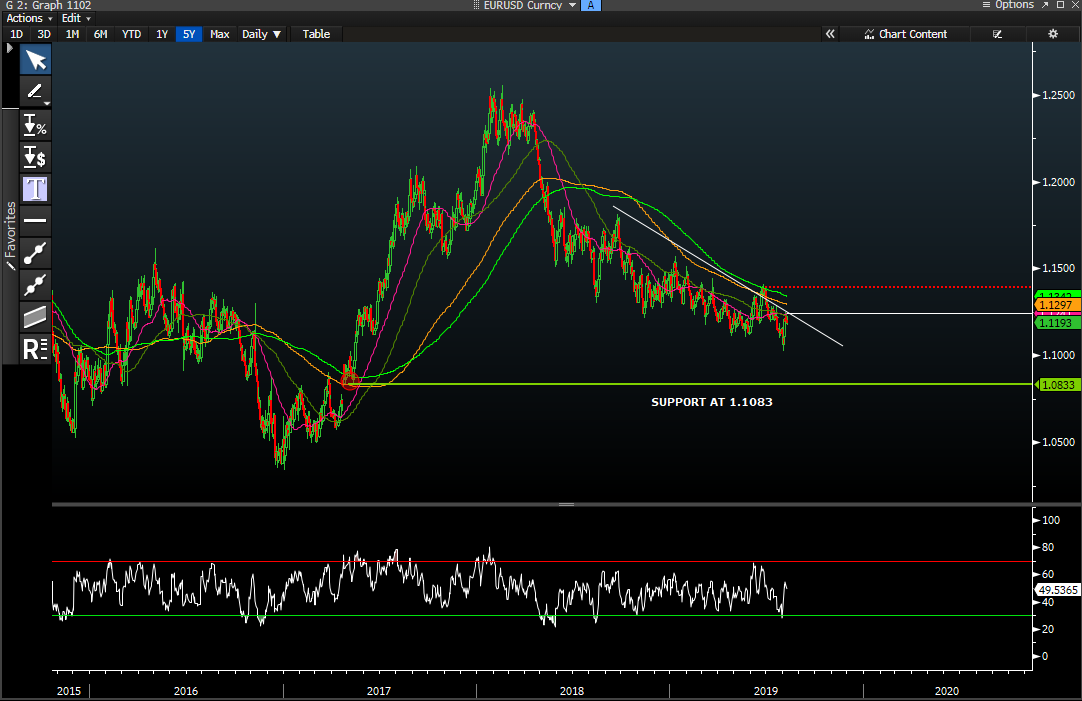1082x701 pixels.
Task: Select the parallel channel drawing tool
Action: (36, 317)
